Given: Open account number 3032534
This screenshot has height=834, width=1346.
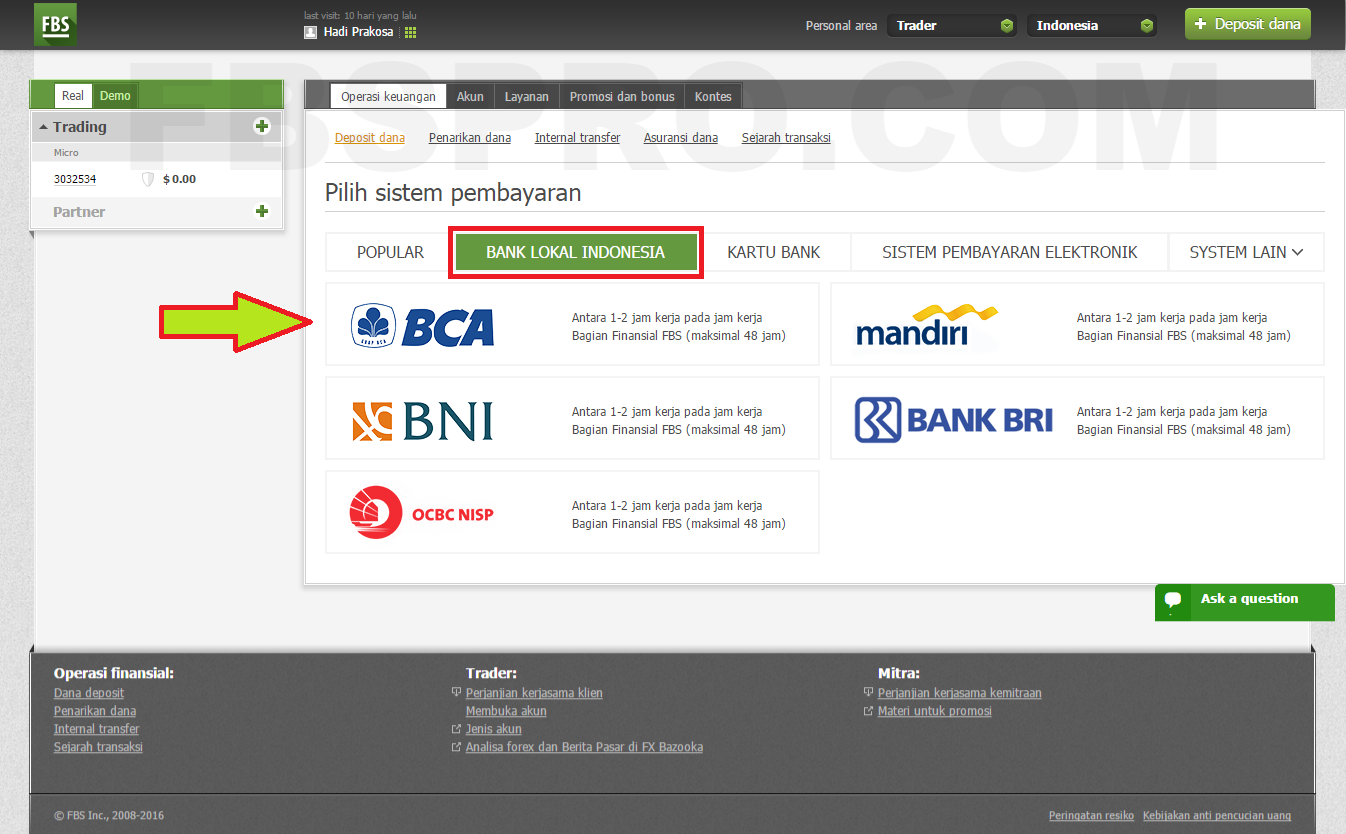Looking at the screenshot, I should click(75, 179).
